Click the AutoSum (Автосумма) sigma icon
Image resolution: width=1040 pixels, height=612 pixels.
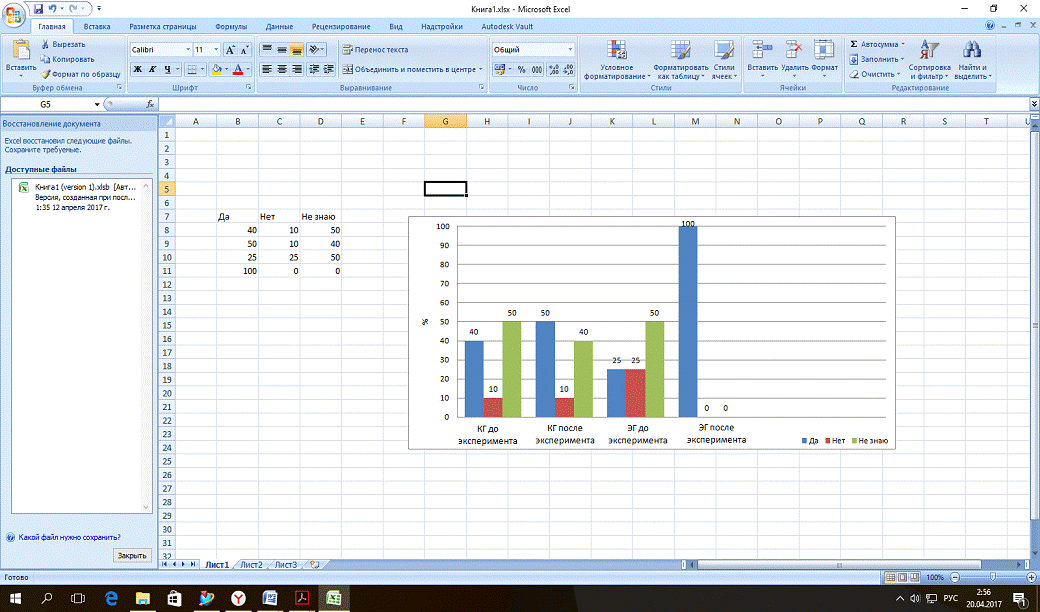[853, 45]
